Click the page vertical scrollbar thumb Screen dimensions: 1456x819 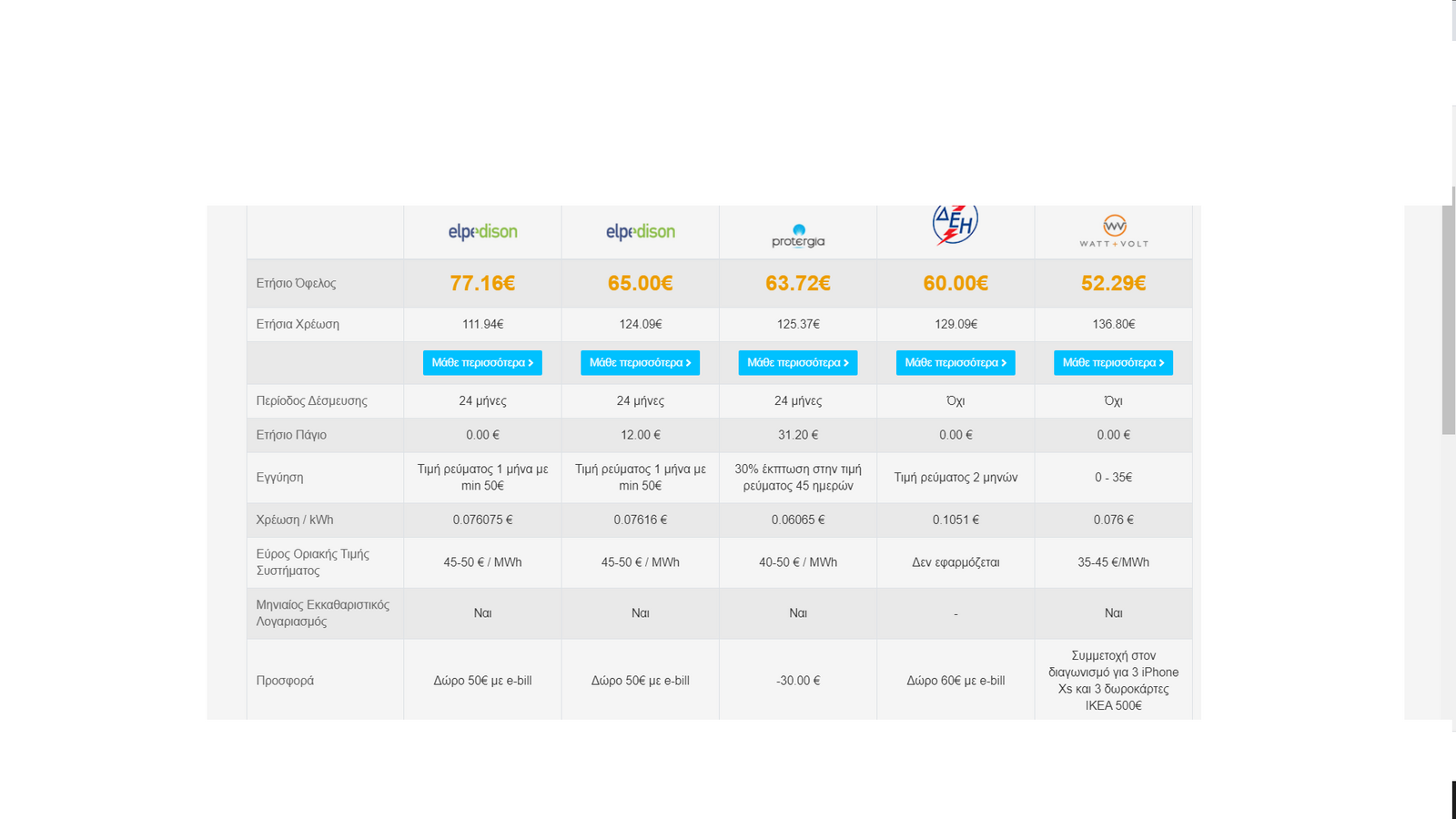pyautogui.click(x=1449, y=309)
